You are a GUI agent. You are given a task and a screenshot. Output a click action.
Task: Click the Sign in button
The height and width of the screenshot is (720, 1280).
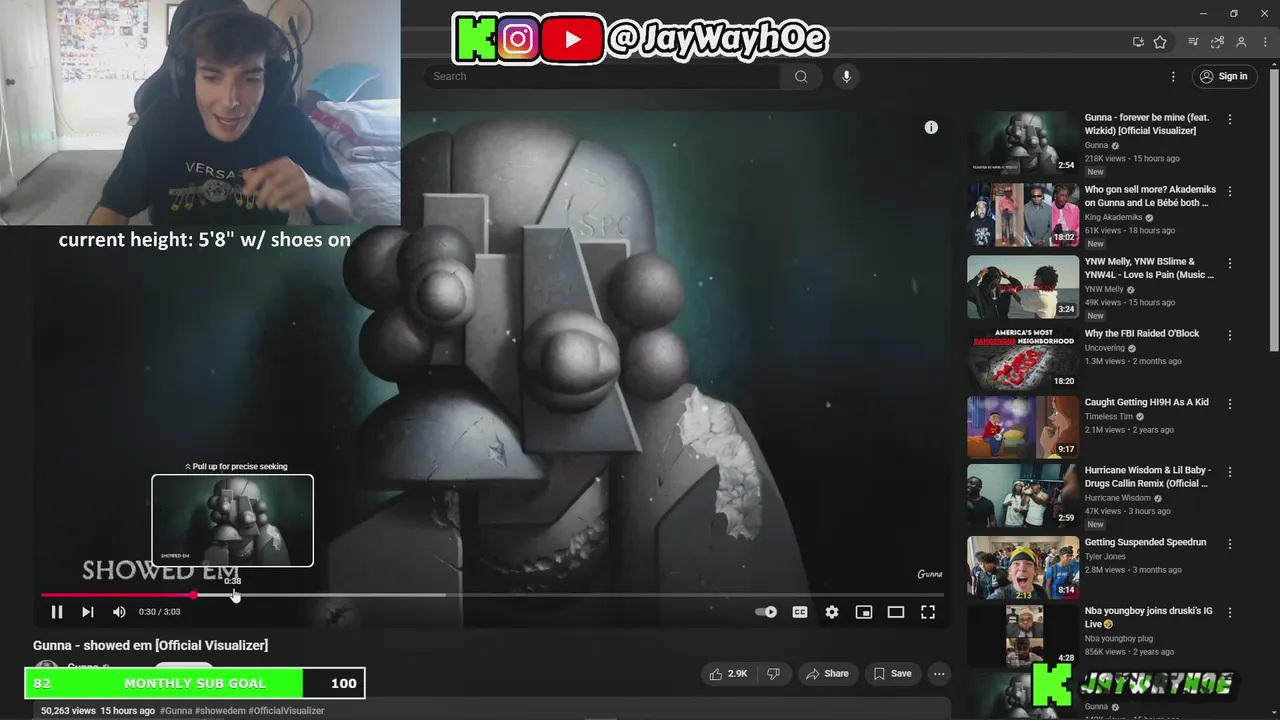(1224, 76)
